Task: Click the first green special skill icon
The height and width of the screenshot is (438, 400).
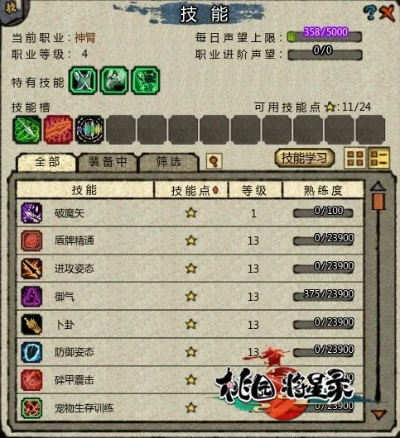Action: [x=83, y=80]
